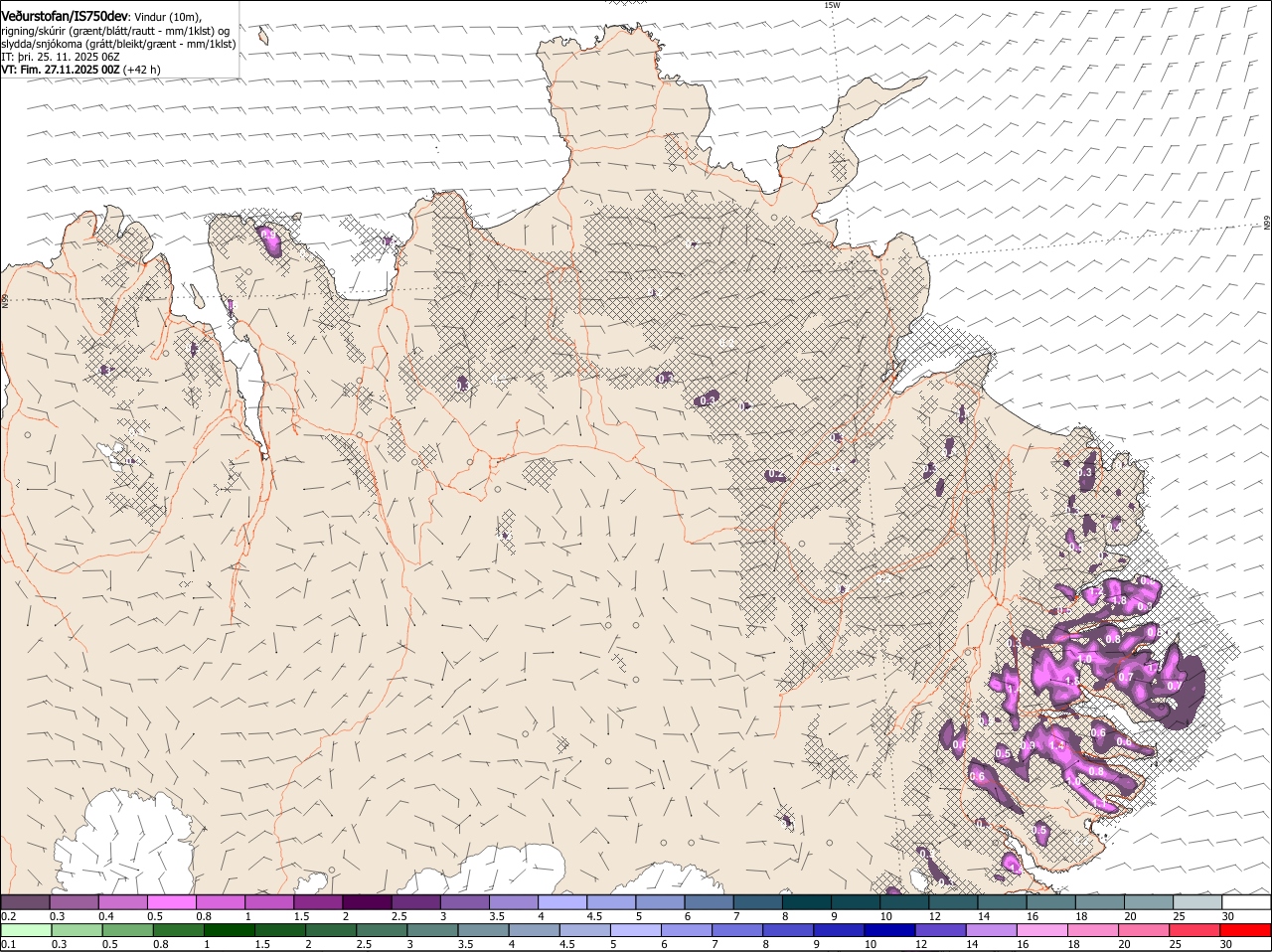
Task: Click the snow legend swatch between 1 and 1.5
Action: (268, 902)
